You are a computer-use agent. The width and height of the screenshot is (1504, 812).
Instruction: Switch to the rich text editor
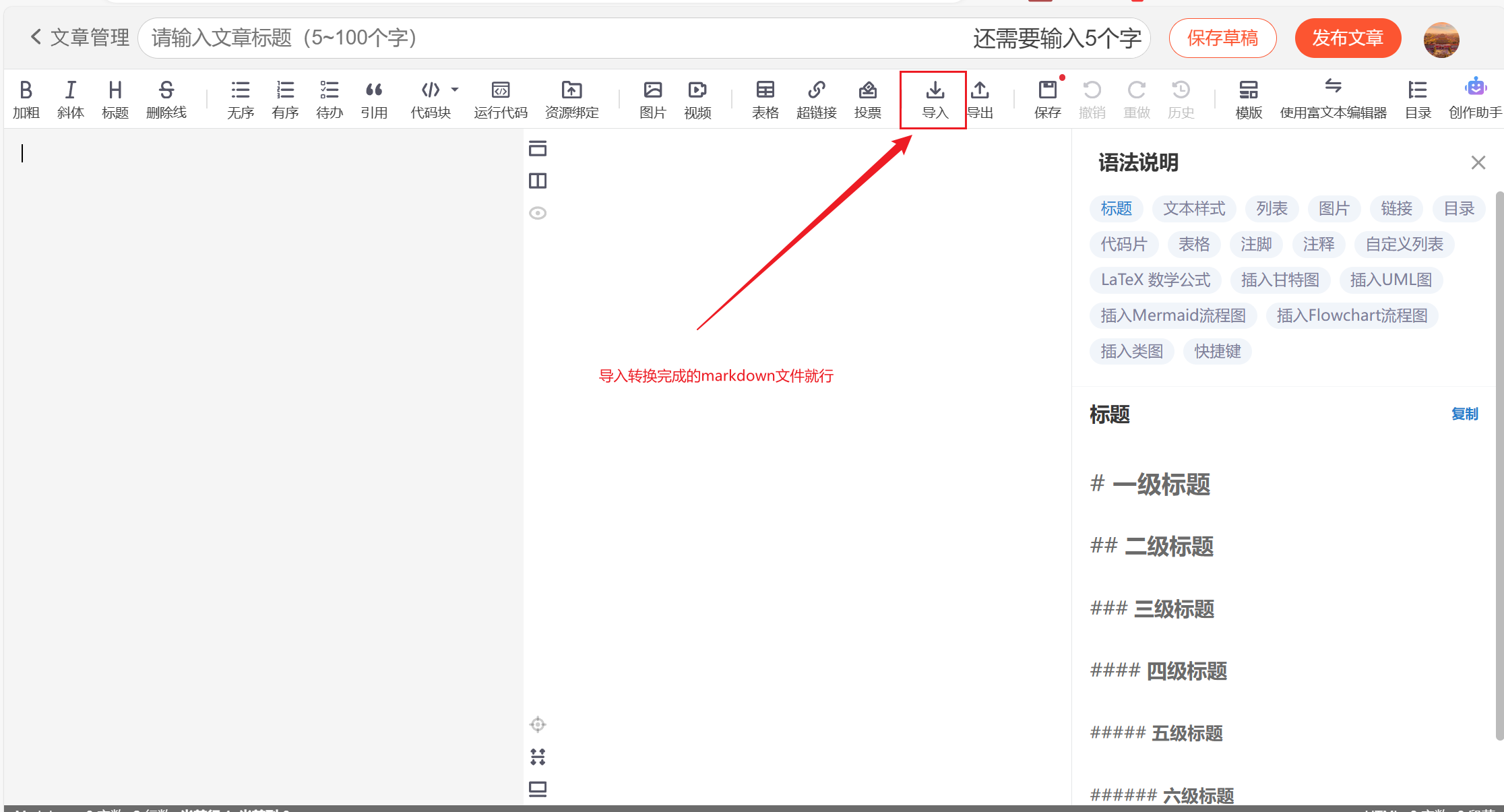tap(1332, 98)
